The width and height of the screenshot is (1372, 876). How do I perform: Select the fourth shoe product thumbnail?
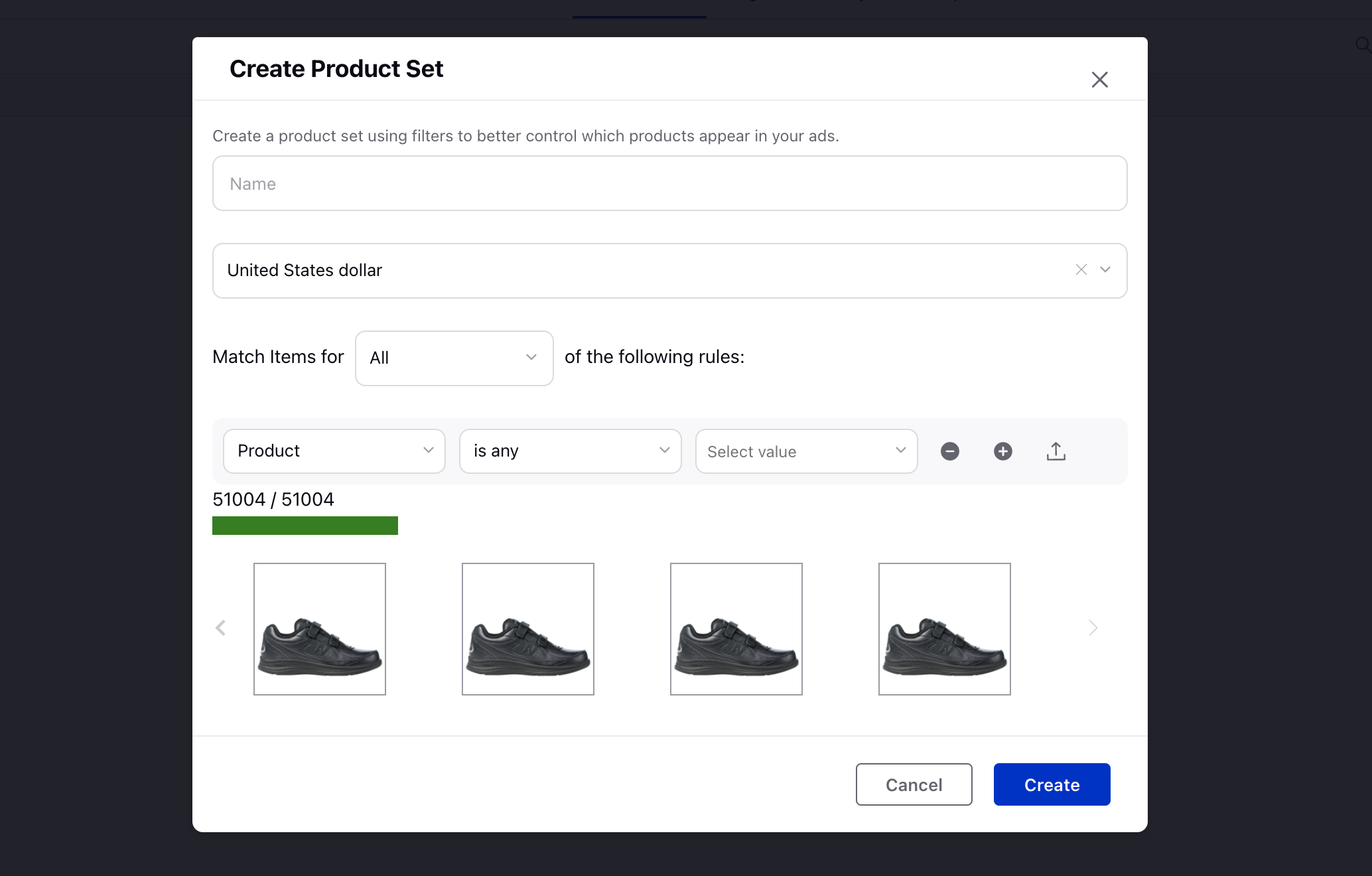pos(944,629)
